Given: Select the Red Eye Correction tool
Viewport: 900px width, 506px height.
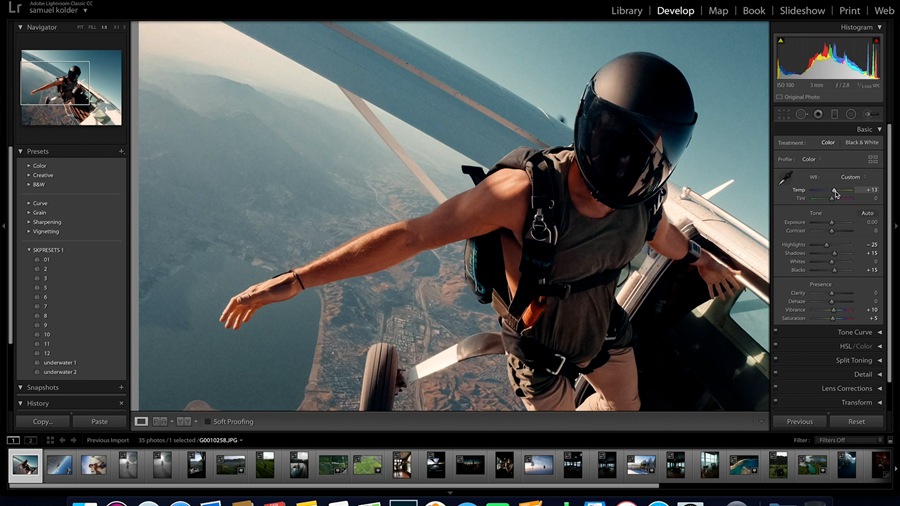Looking at the screenshot, I should pyautogui.click(x=818, y=114).
